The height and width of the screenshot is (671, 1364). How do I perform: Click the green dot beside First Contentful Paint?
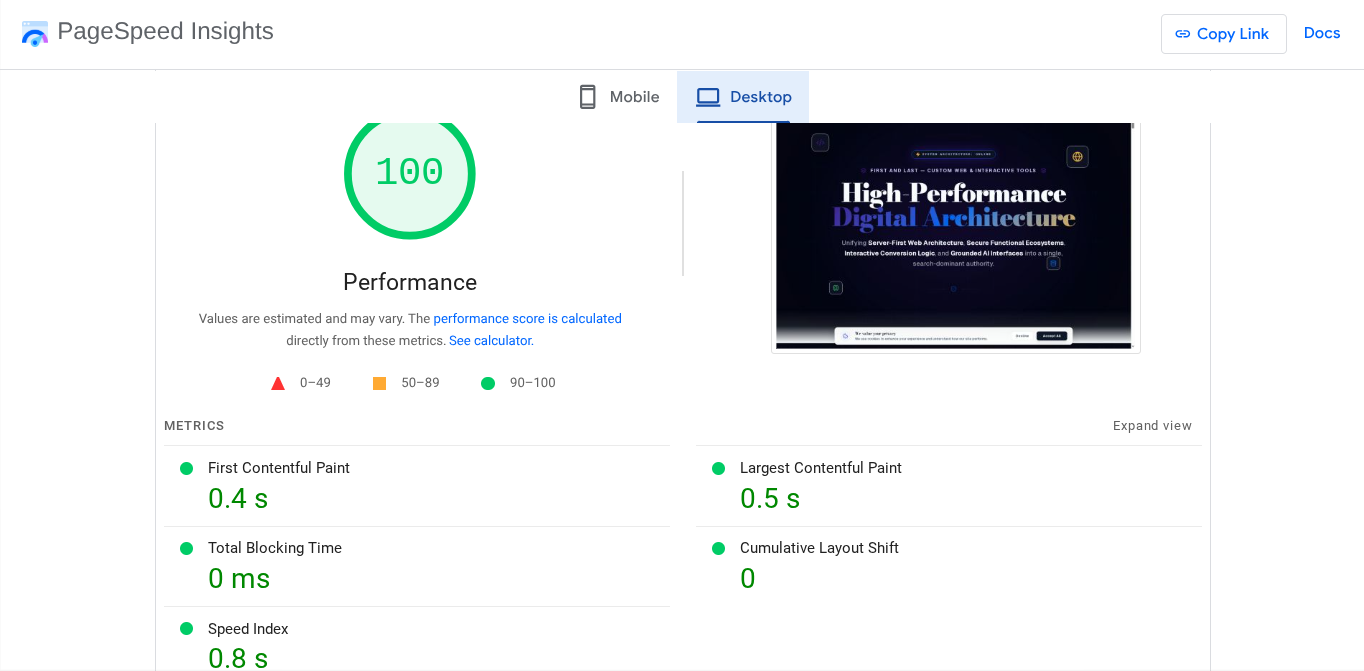point(186,468)
